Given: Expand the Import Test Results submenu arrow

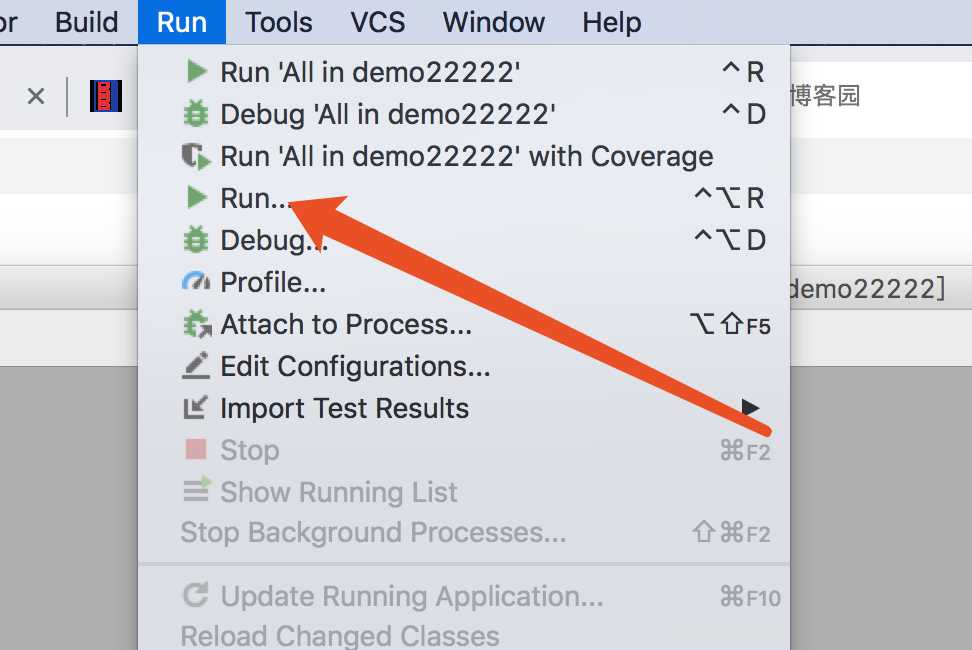Looking at the screenshot, I should (x=750, y=408).
